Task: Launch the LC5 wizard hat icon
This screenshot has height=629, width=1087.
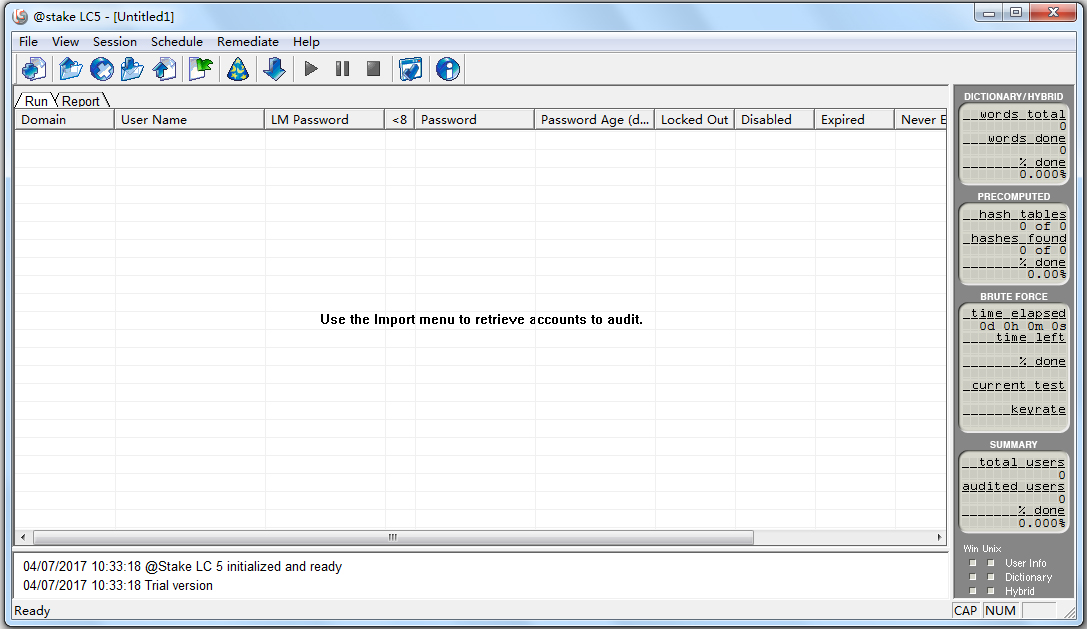Action: pyautogui.click(x=237, y=69)
